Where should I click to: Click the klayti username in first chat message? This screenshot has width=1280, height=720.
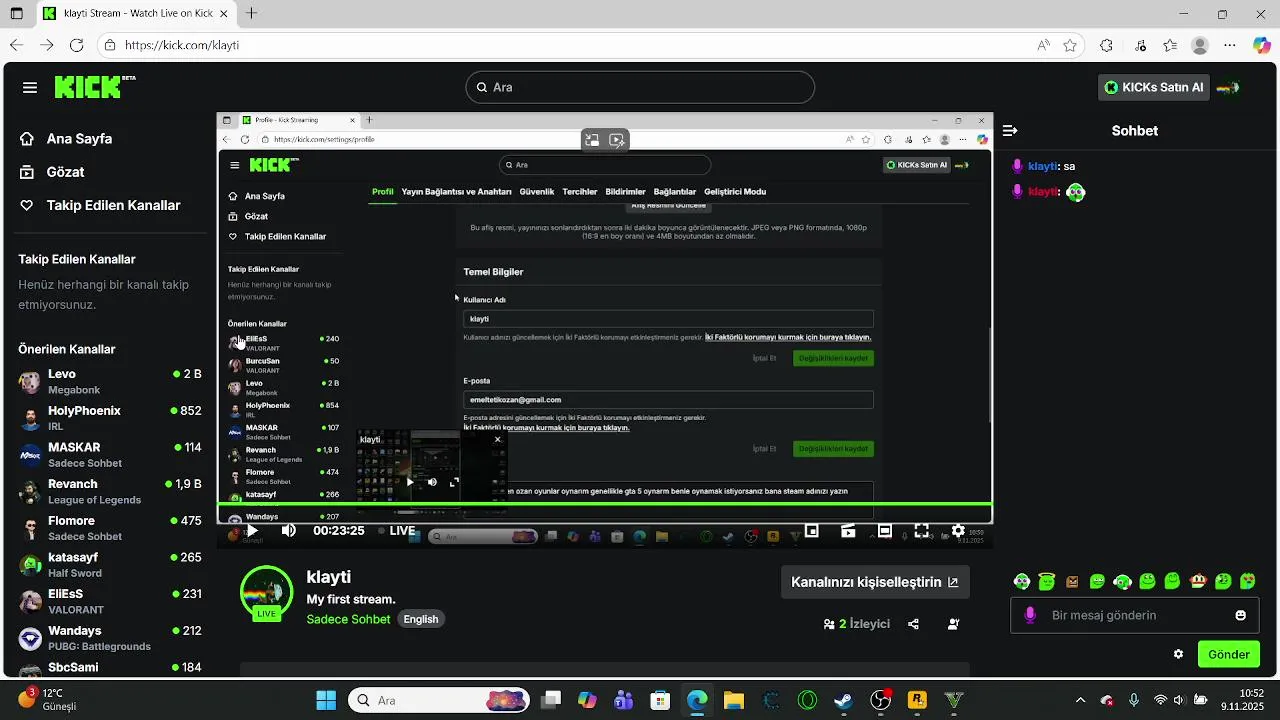pos(1042,166)
